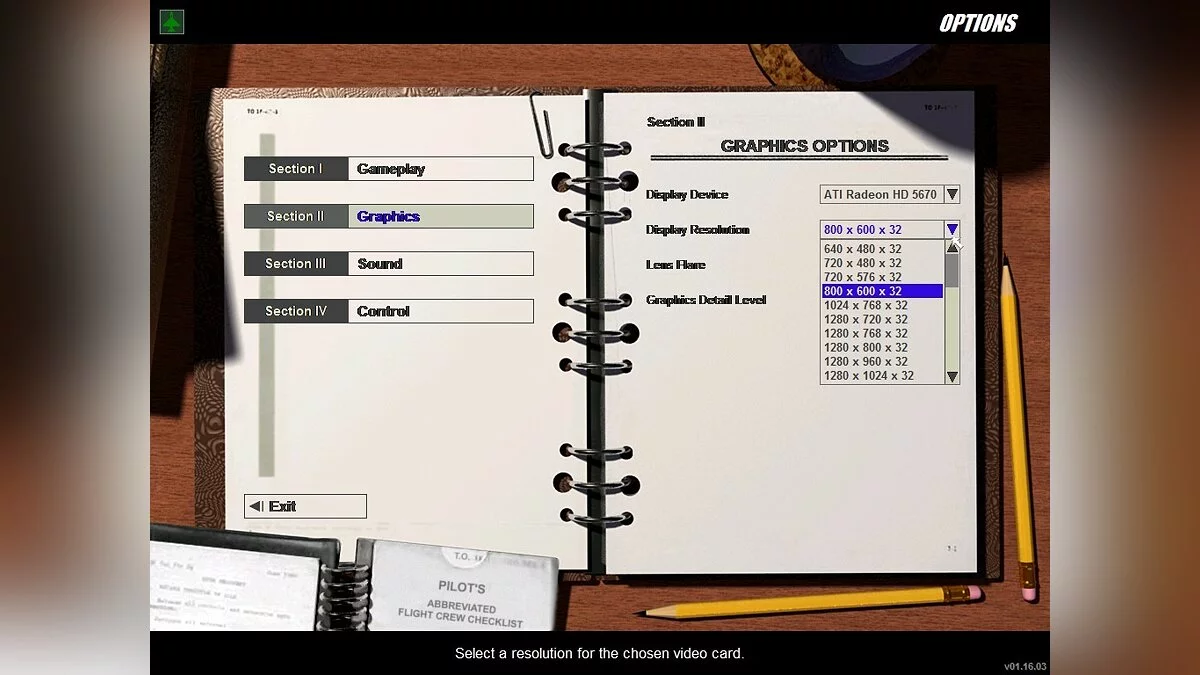Pick 1280 x 768 x 32 option

pyautogui.click(x=882, y=333)
